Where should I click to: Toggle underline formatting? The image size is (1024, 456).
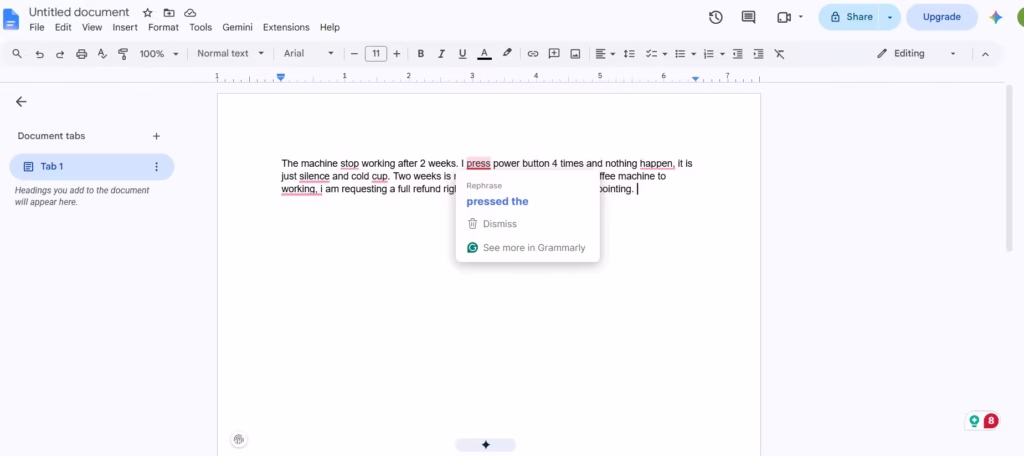click(x=462, y=54)
